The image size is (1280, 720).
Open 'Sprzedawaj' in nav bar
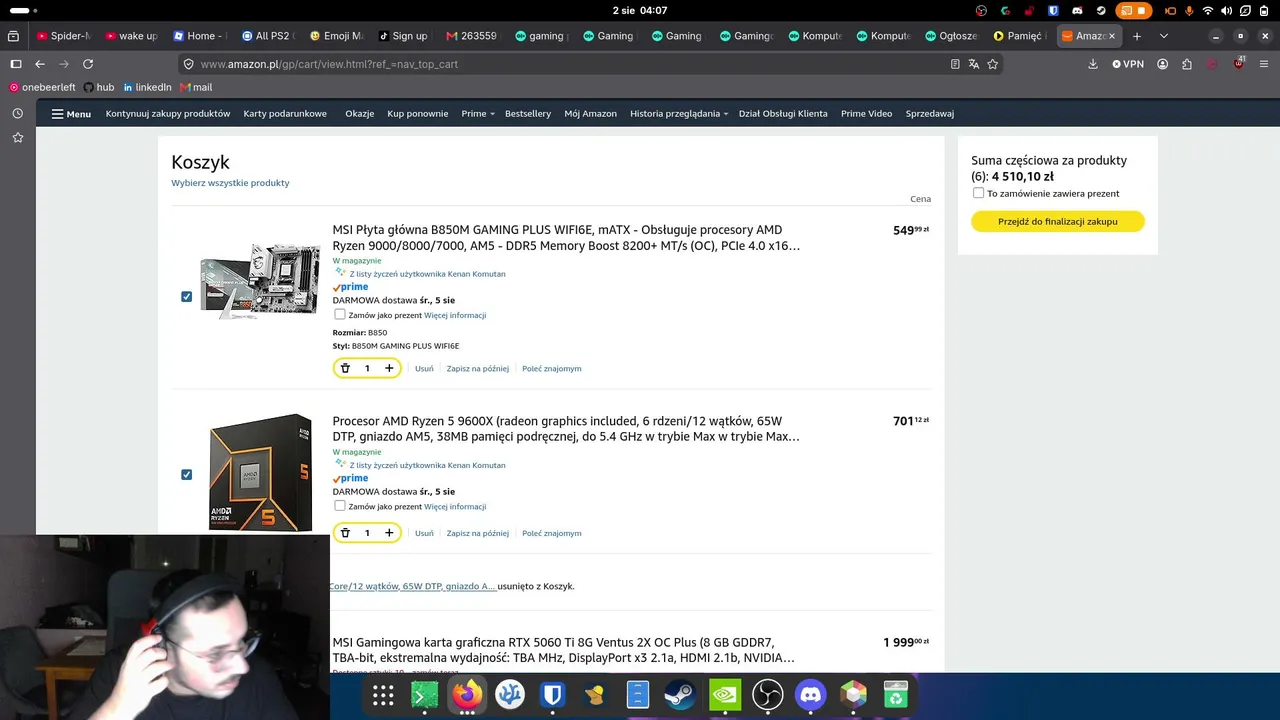click(930, 114)
